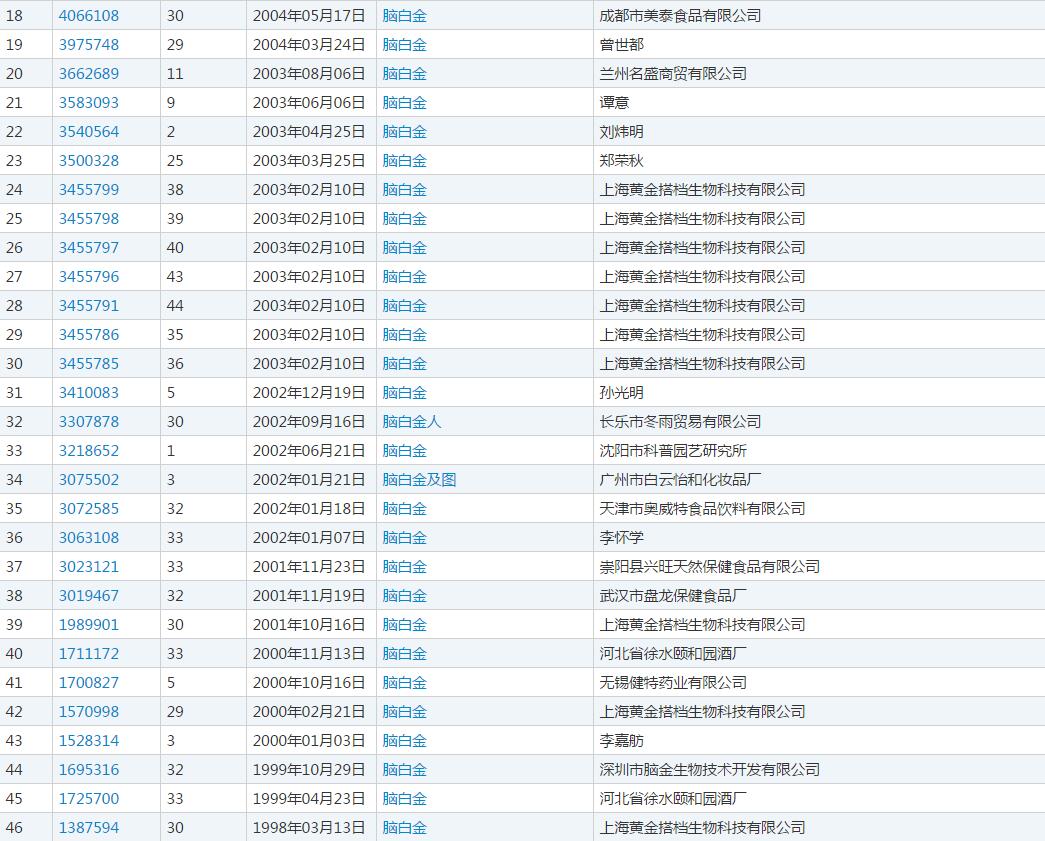Viewport: 1045px width, 841px height.
Task: Click registration number 1989901
Action: click(x=89, y=624)
